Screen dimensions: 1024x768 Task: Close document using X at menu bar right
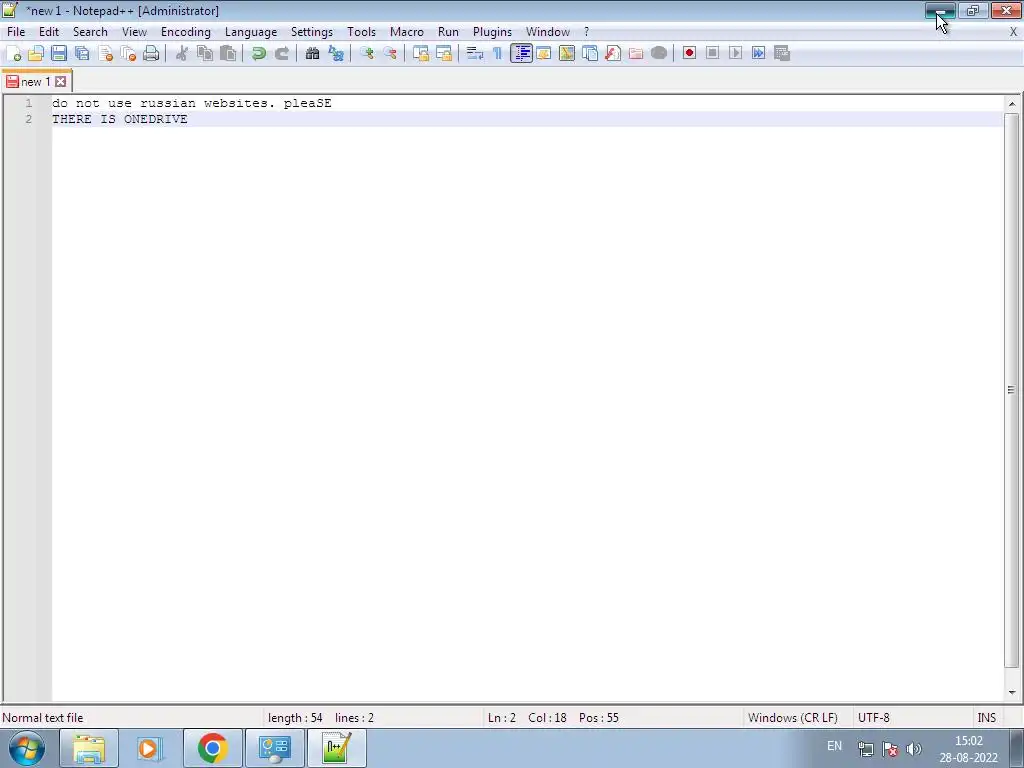[x=1013, y=32]
